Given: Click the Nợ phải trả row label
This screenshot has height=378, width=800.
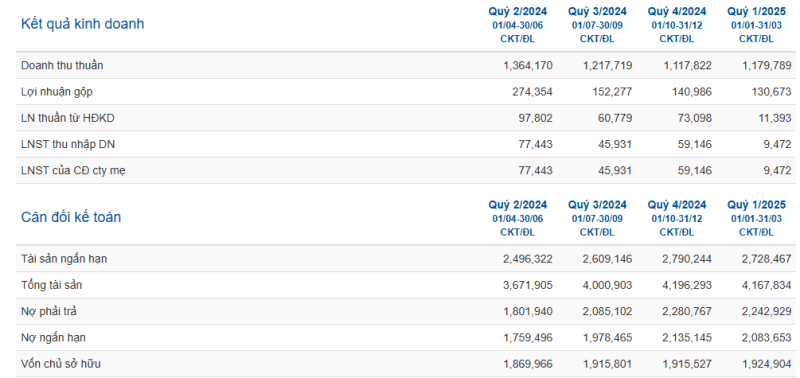Looking at the screenshot, I should [48, 312].
